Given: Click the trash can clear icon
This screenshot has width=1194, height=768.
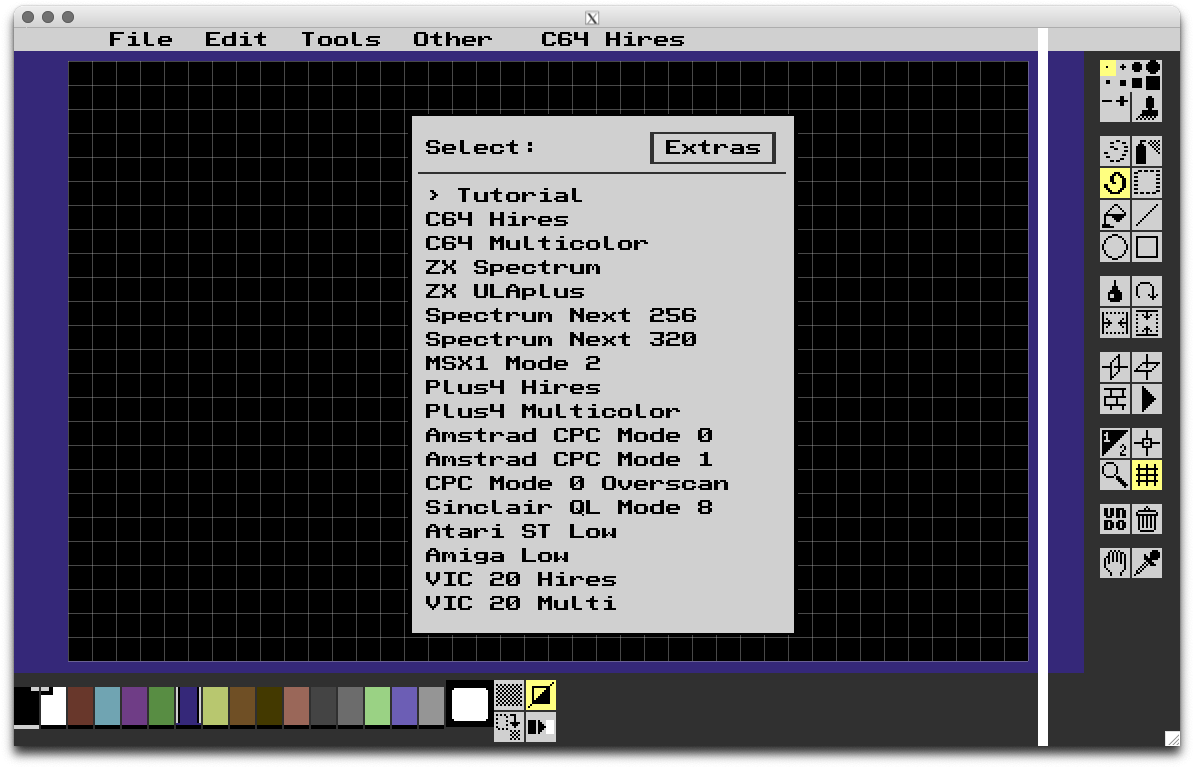Looking at the screenshot, I should pyautogui.click(x=1147, y=519).
